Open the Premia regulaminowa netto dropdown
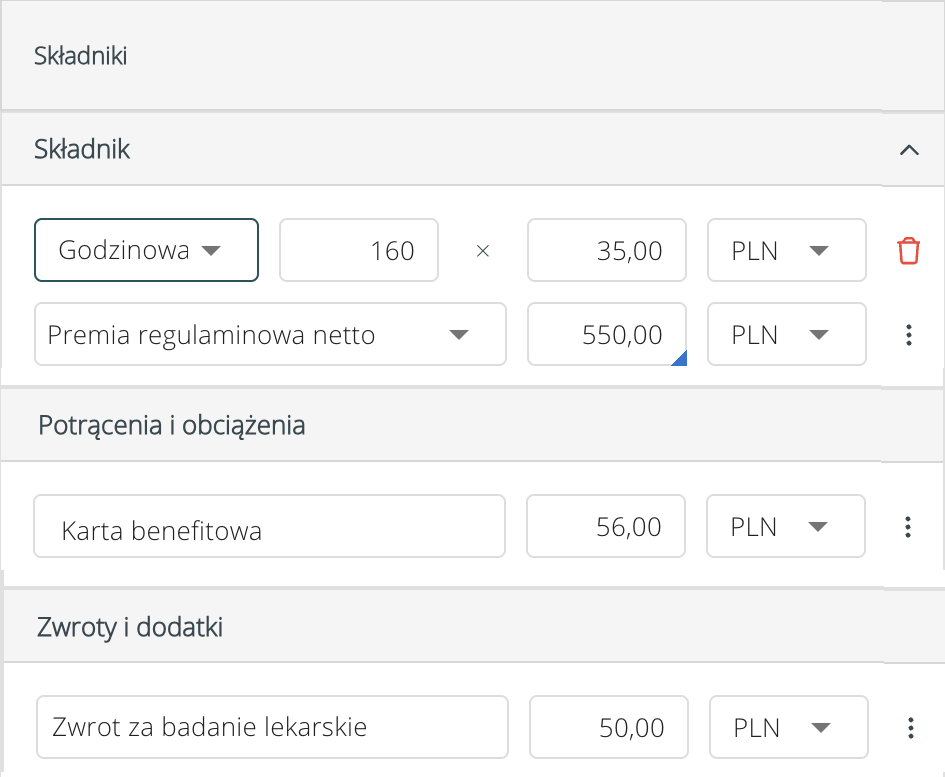The image size is (945, 777). tap(270, 335)
